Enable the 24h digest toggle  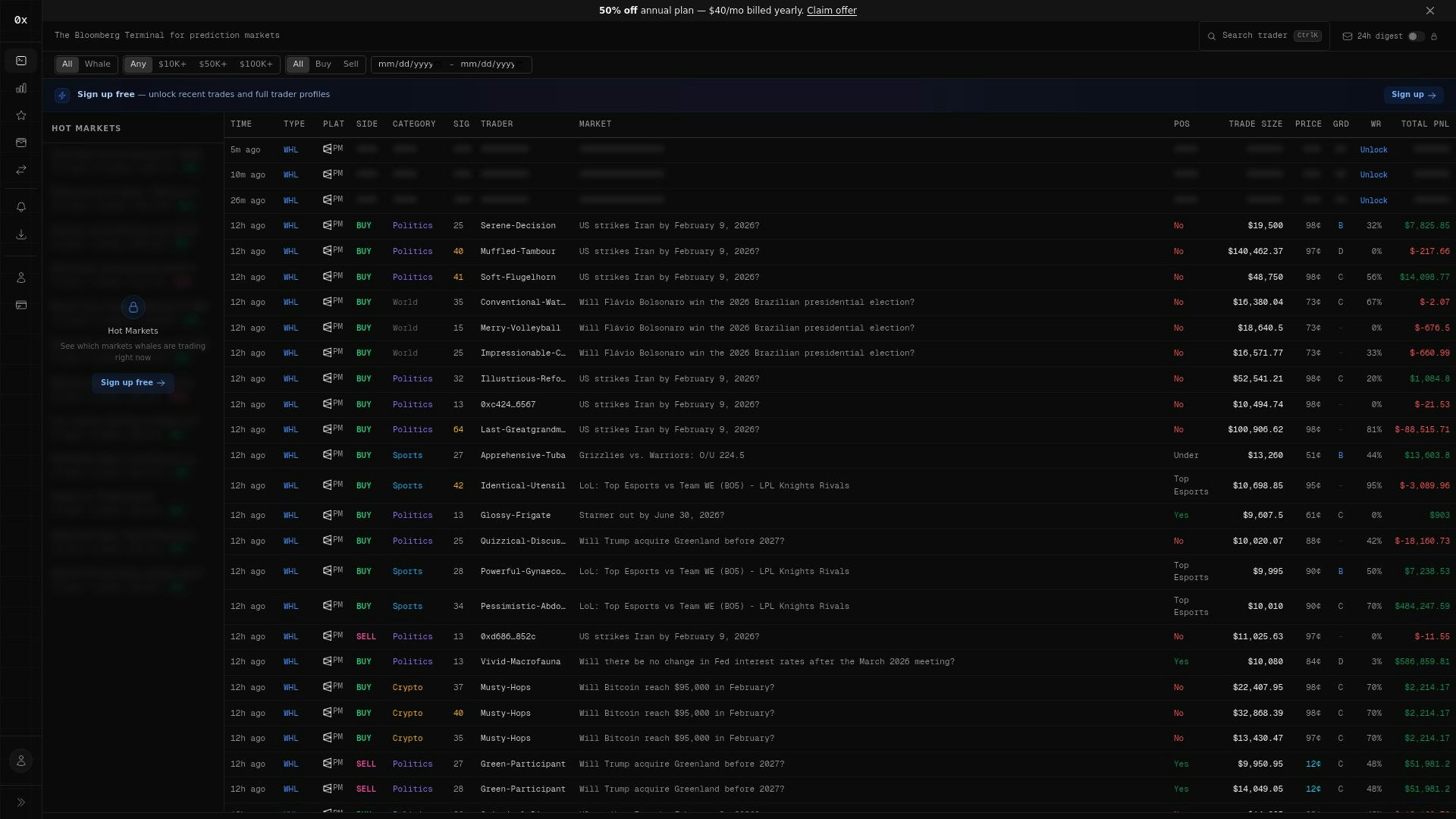click(1415, 36)
